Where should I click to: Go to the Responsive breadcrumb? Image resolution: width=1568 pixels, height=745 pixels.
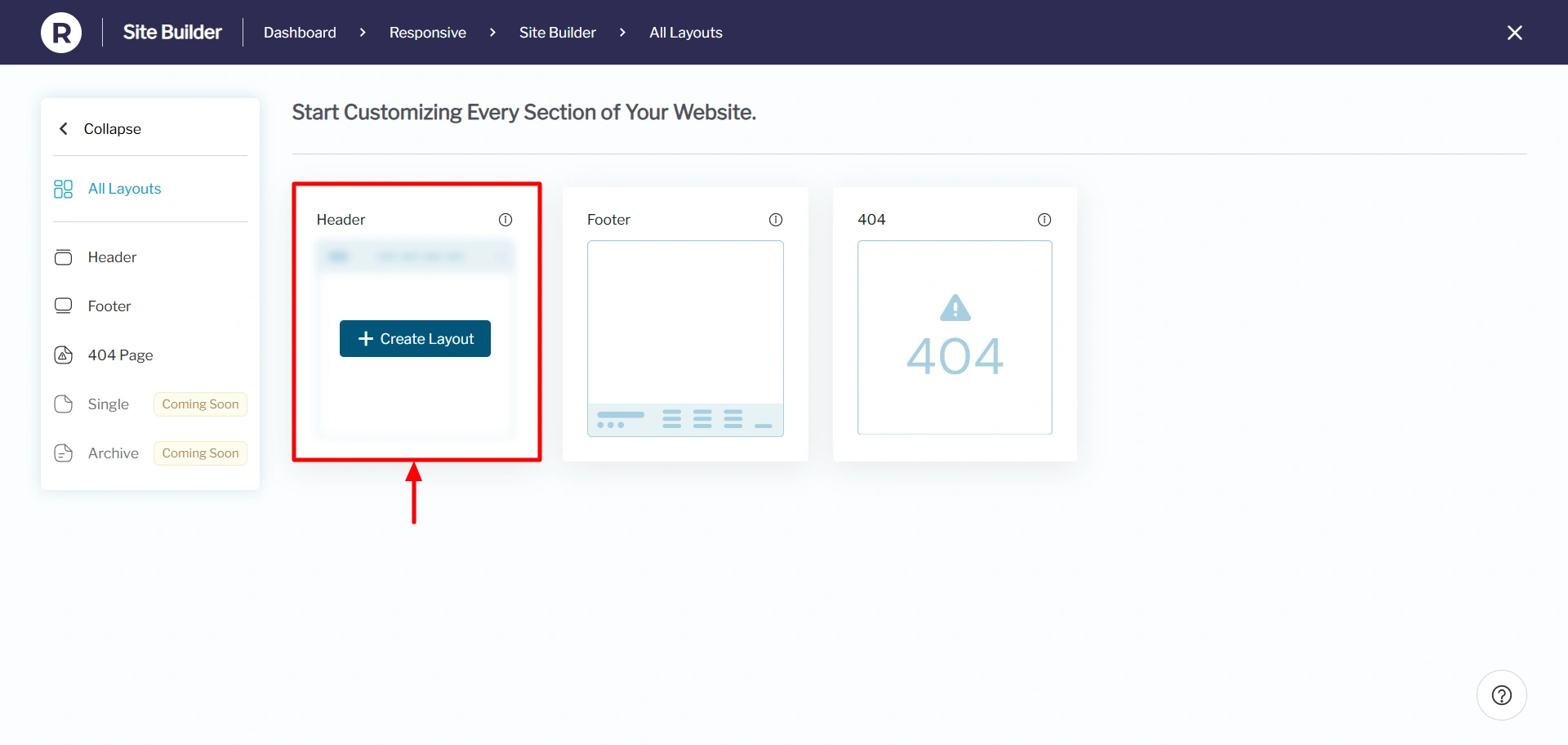tap(427, 33)
